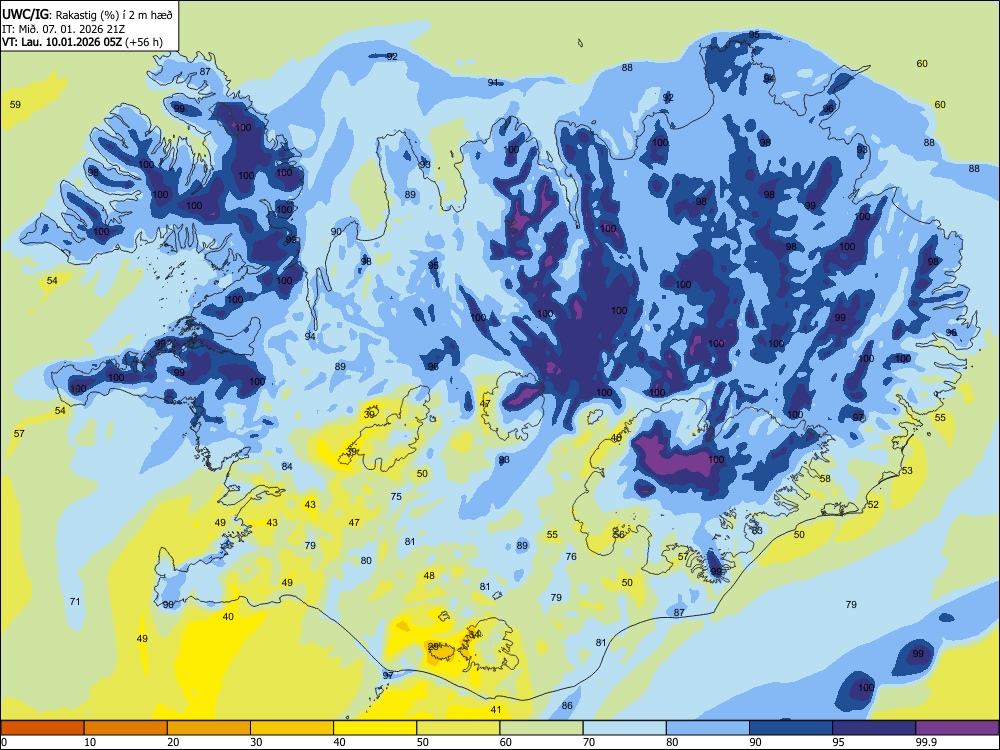
Task: Click the value '84' on the map
Action: coord(287,466)
